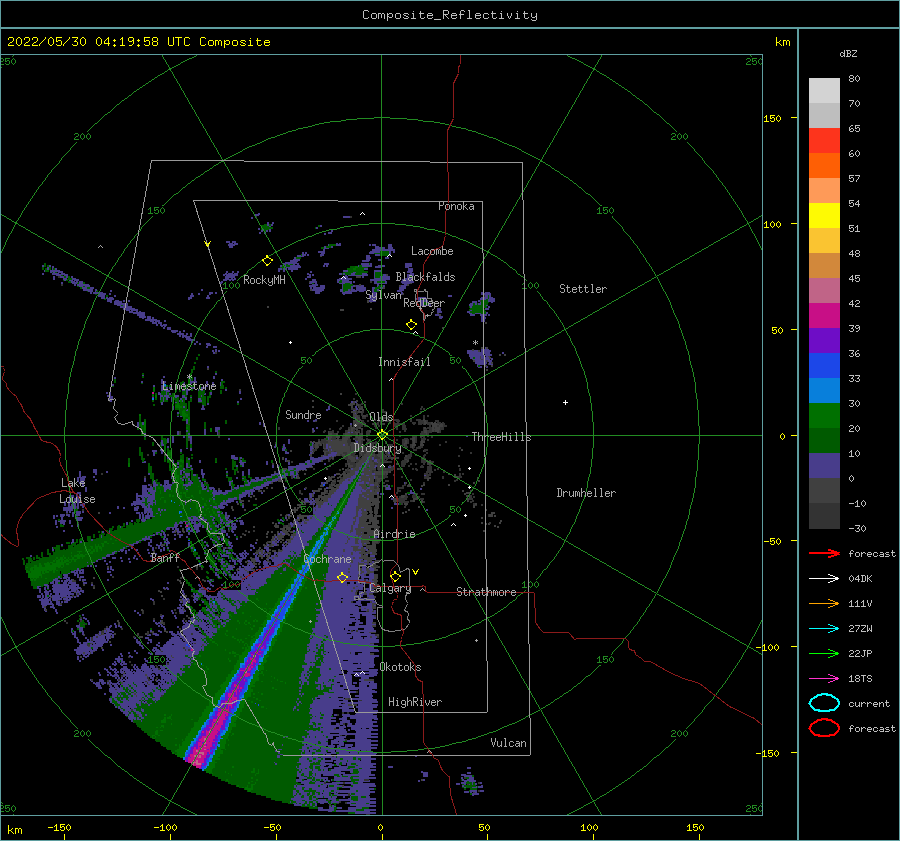This screenshot has width=900, height=841.
Task: Select the Stettler label on the map
Action: tap(583, 289)
